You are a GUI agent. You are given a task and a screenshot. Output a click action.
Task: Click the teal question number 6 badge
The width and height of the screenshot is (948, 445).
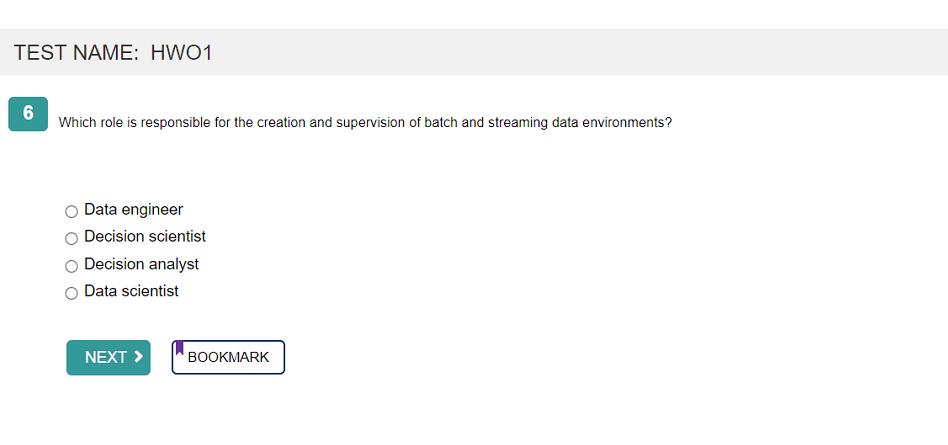coord(28,114)
